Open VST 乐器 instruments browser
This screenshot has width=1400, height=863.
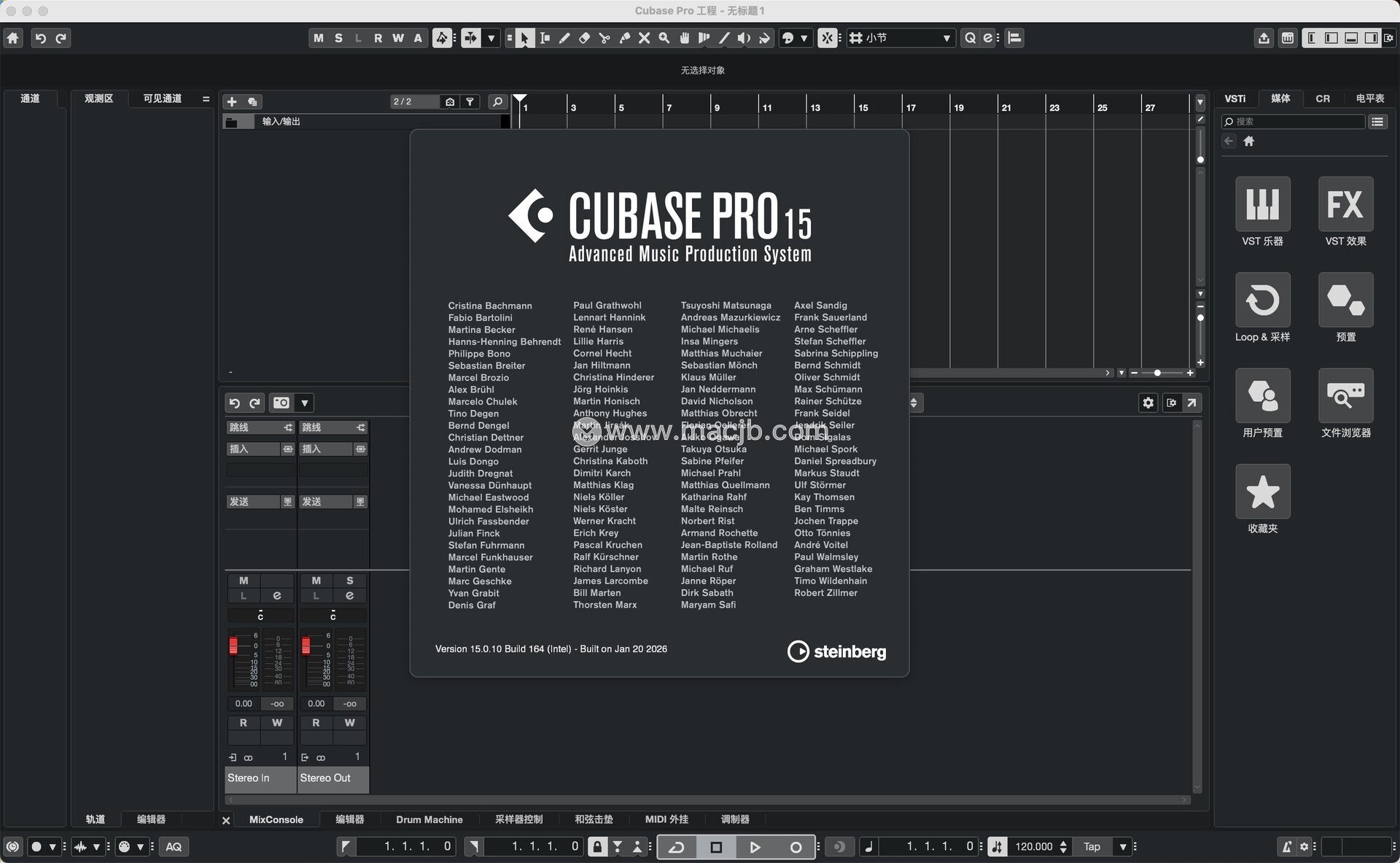pyautogui.click(x=1262, y=205)
